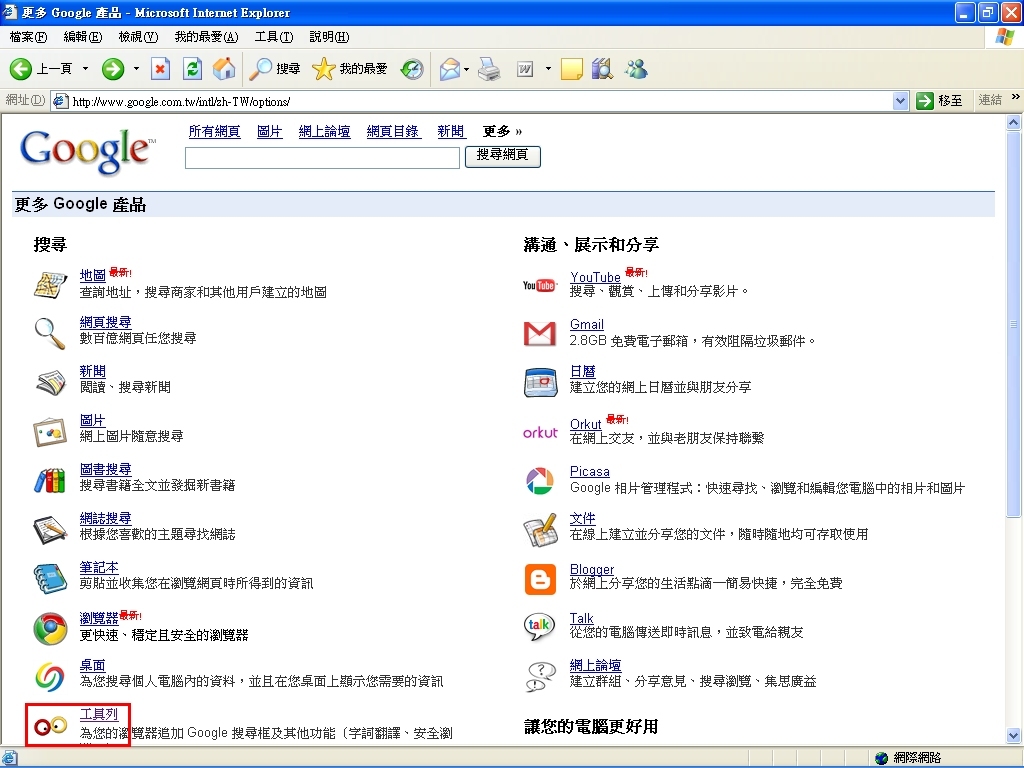The width and height of the screenshot is (1024, 768).
Task: Click the books icon for 圖書搜尋
Action: pos(50,480)
